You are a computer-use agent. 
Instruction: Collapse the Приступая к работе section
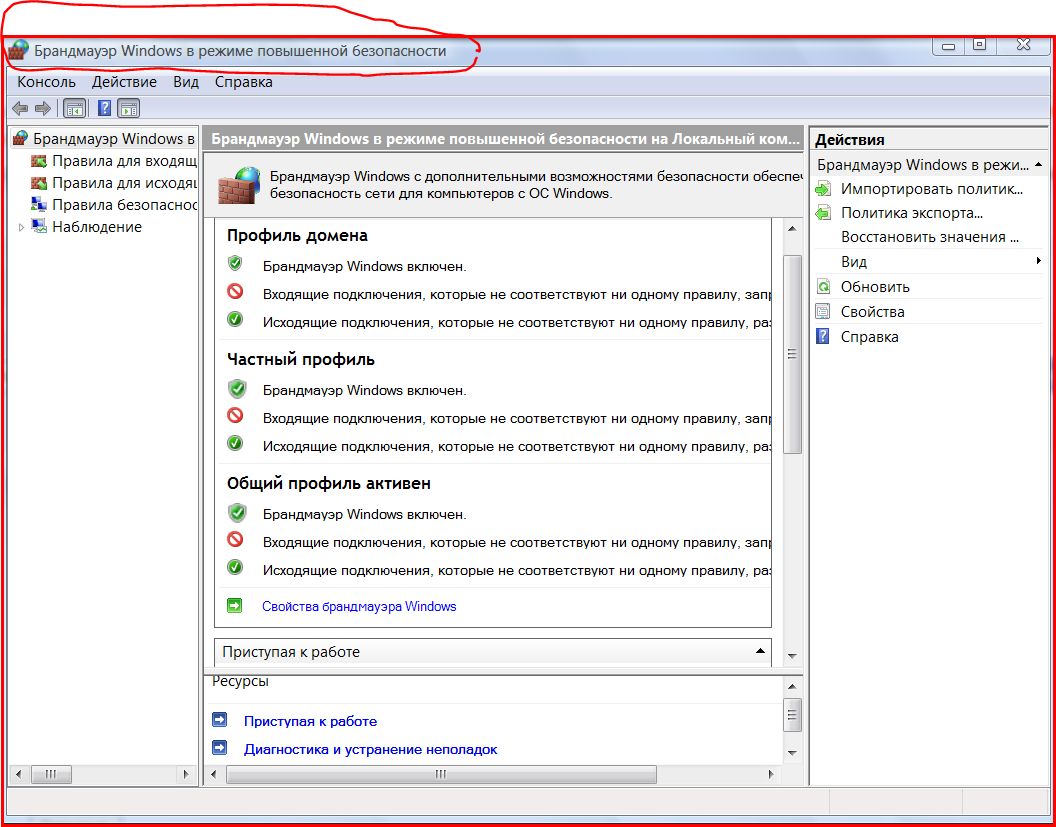(760, 651)
